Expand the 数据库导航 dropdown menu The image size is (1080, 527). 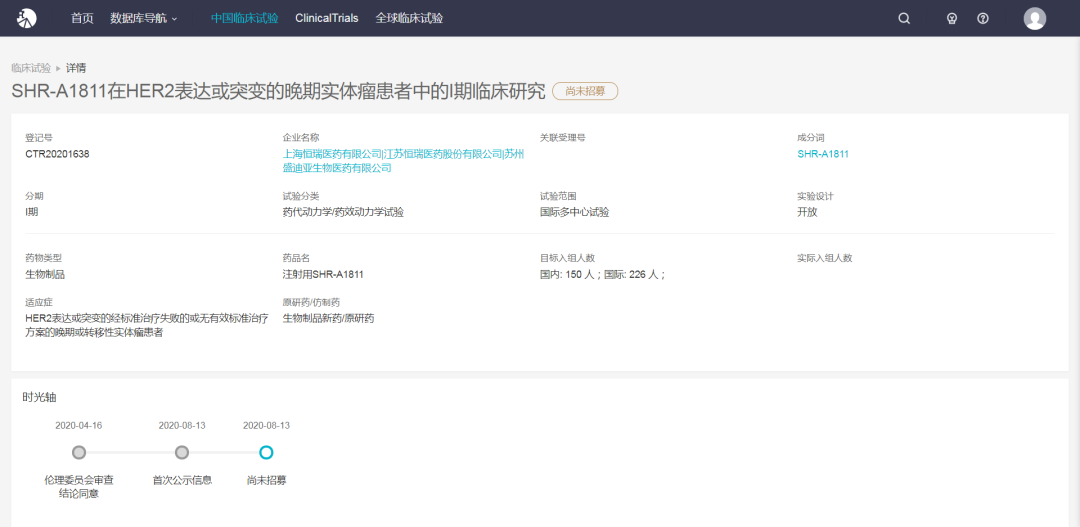point(143,19)
